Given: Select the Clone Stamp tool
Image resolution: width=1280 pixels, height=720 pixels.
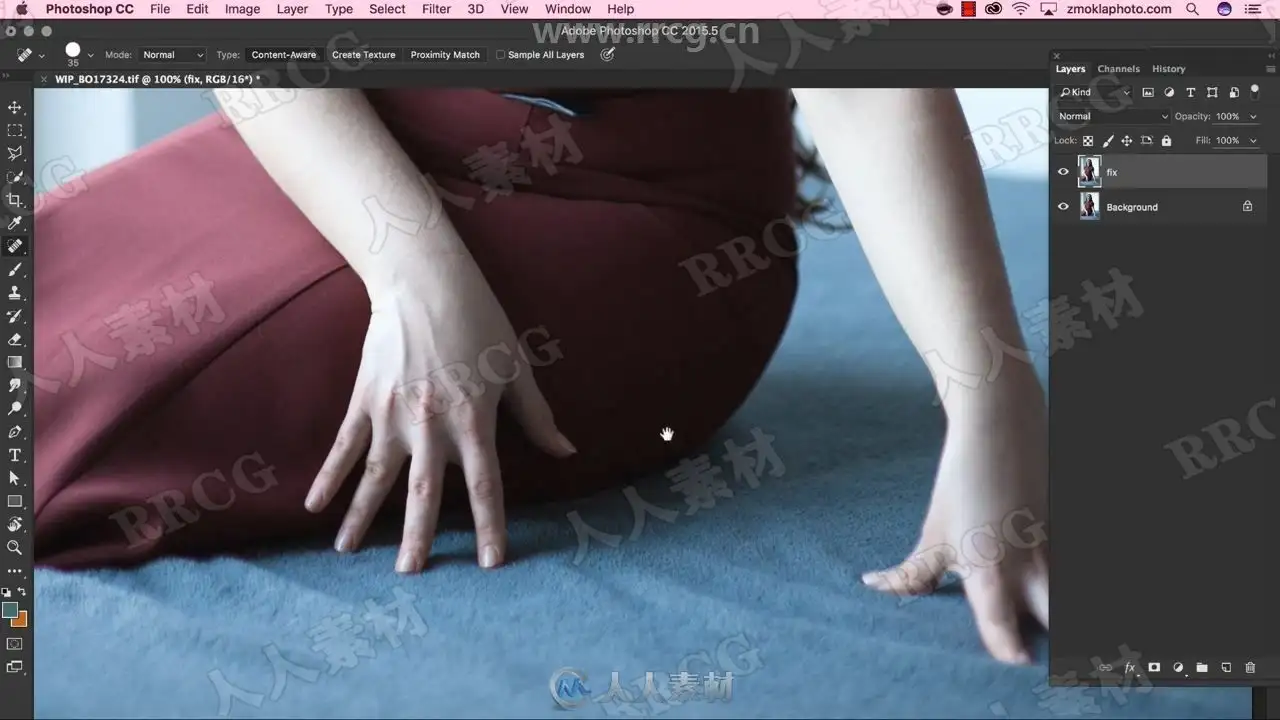Looking at the screenshot, I should tap(15, 293).
